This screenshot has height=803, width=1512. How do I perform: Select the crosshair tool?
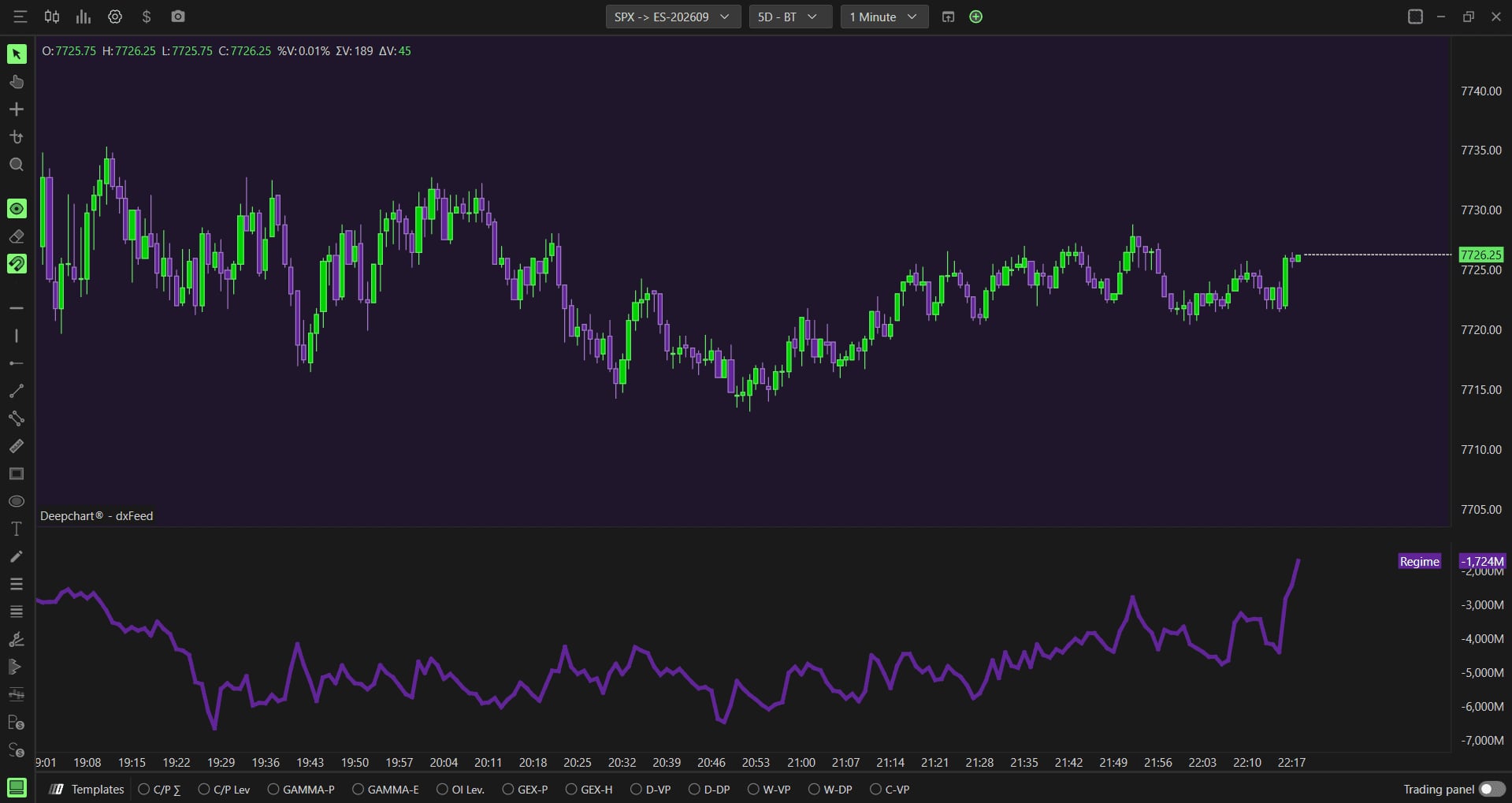point(17,110)
